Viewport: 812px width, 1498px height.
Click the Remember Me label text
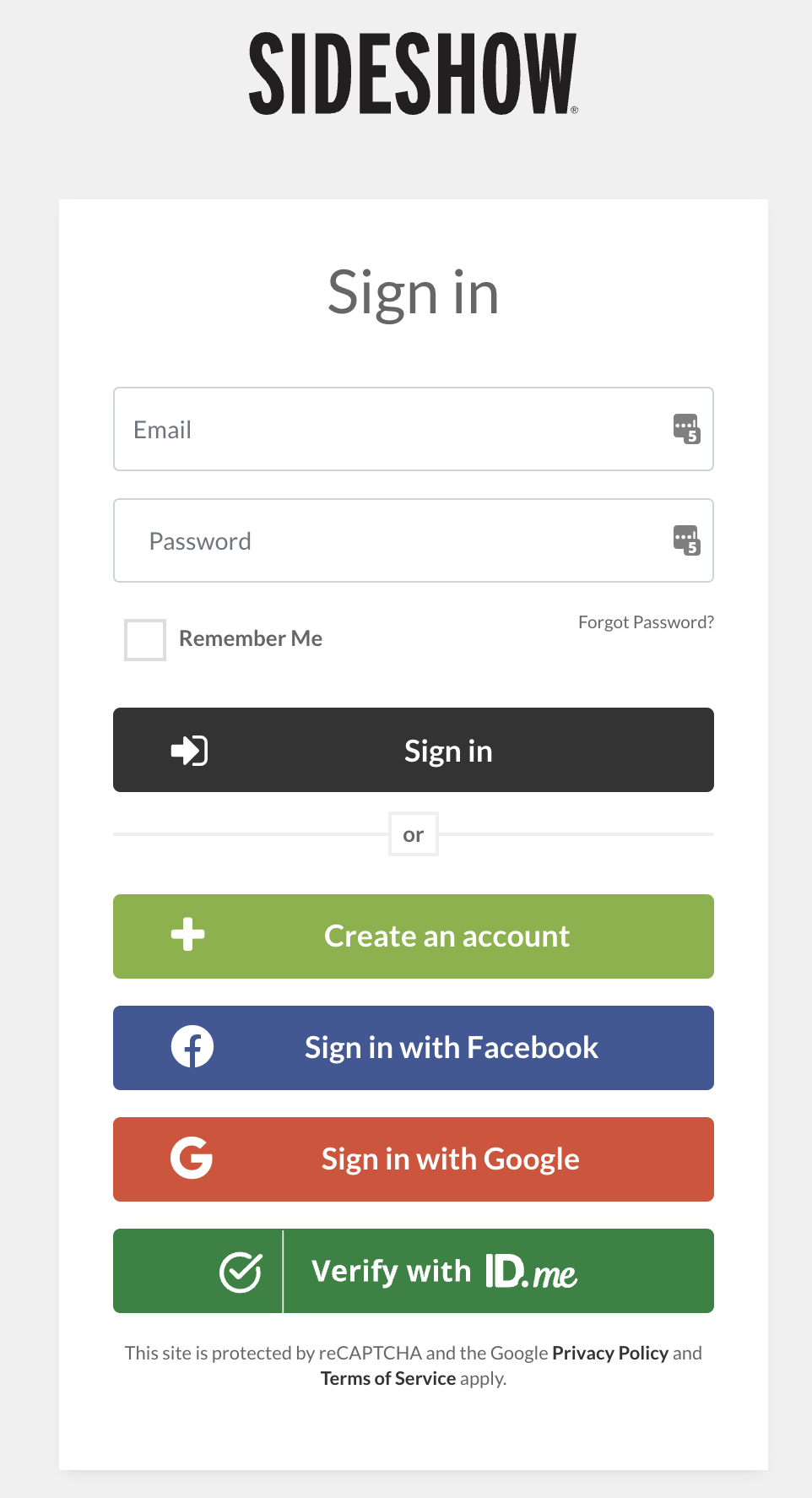coord(251,638)
